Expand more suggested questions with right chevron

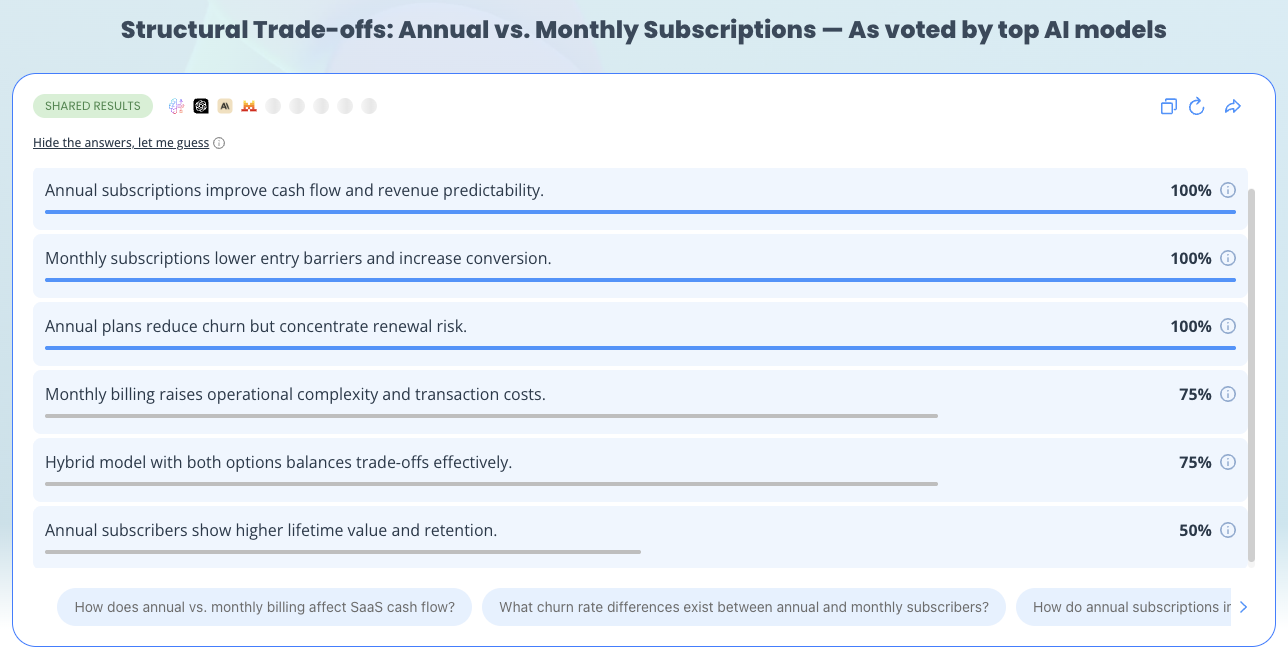[x=1243, y=607]
